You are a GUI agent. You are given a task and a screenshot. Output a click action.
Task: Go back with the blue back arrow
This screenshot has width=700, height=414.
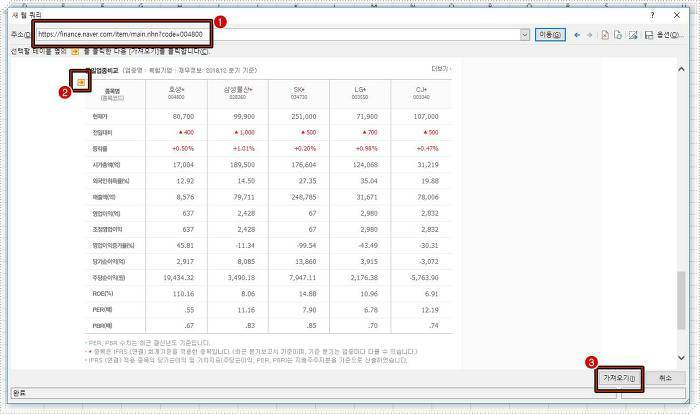point(577,35)
